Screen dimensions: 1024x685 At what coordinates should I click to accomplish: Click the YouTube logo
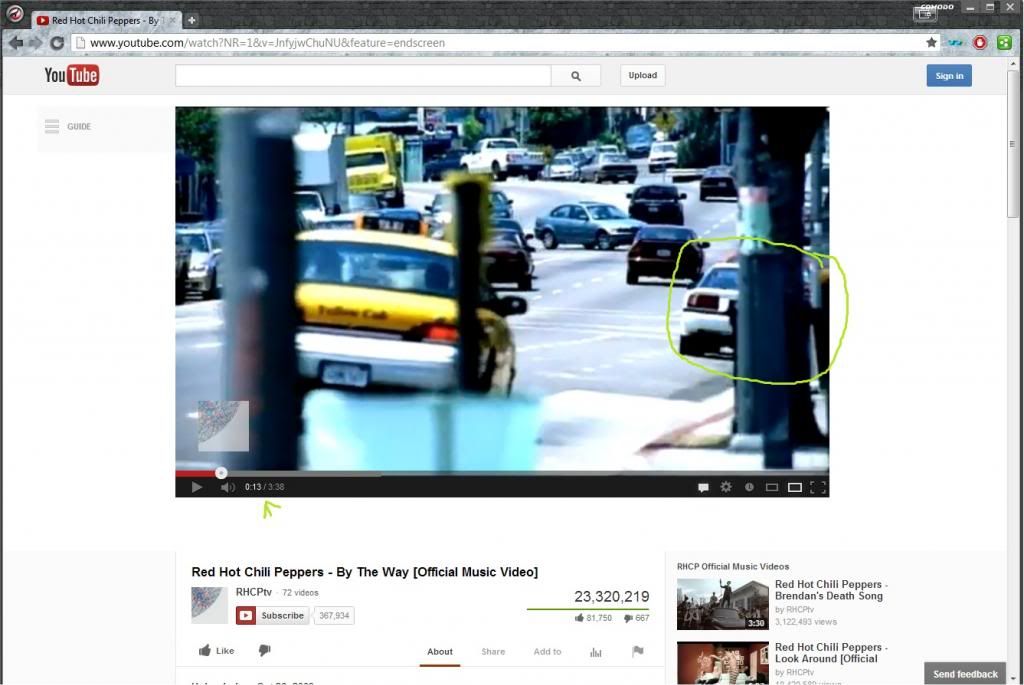pos(72,75)
